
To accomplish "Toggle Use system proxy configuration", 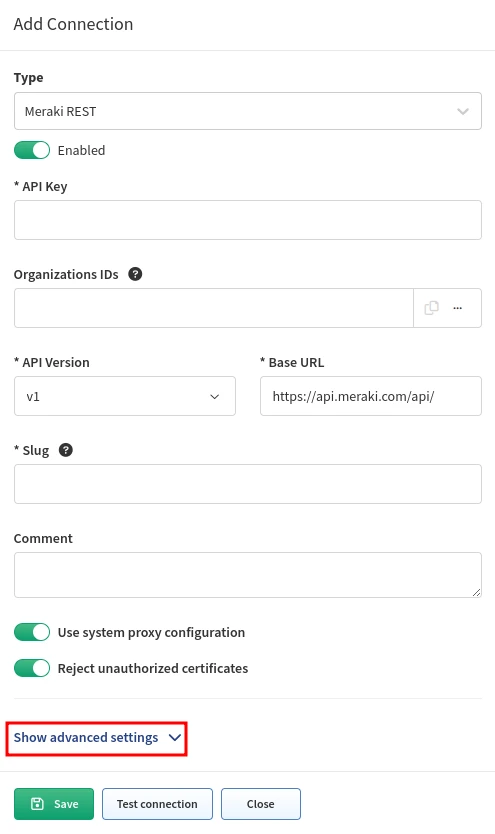I will 32,632.
